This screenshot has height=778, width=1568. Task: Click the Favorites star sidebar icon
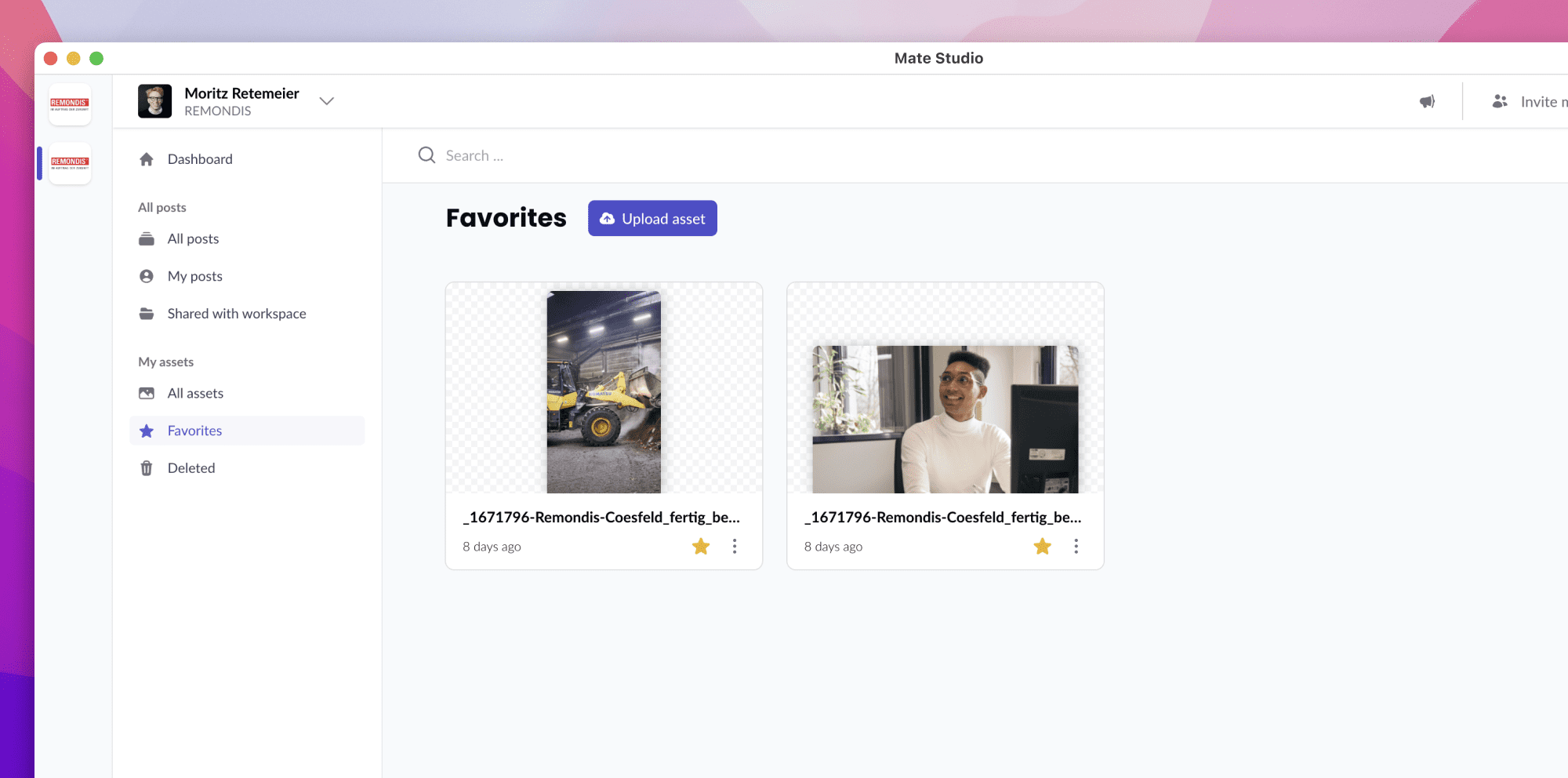tap(147, 431)
